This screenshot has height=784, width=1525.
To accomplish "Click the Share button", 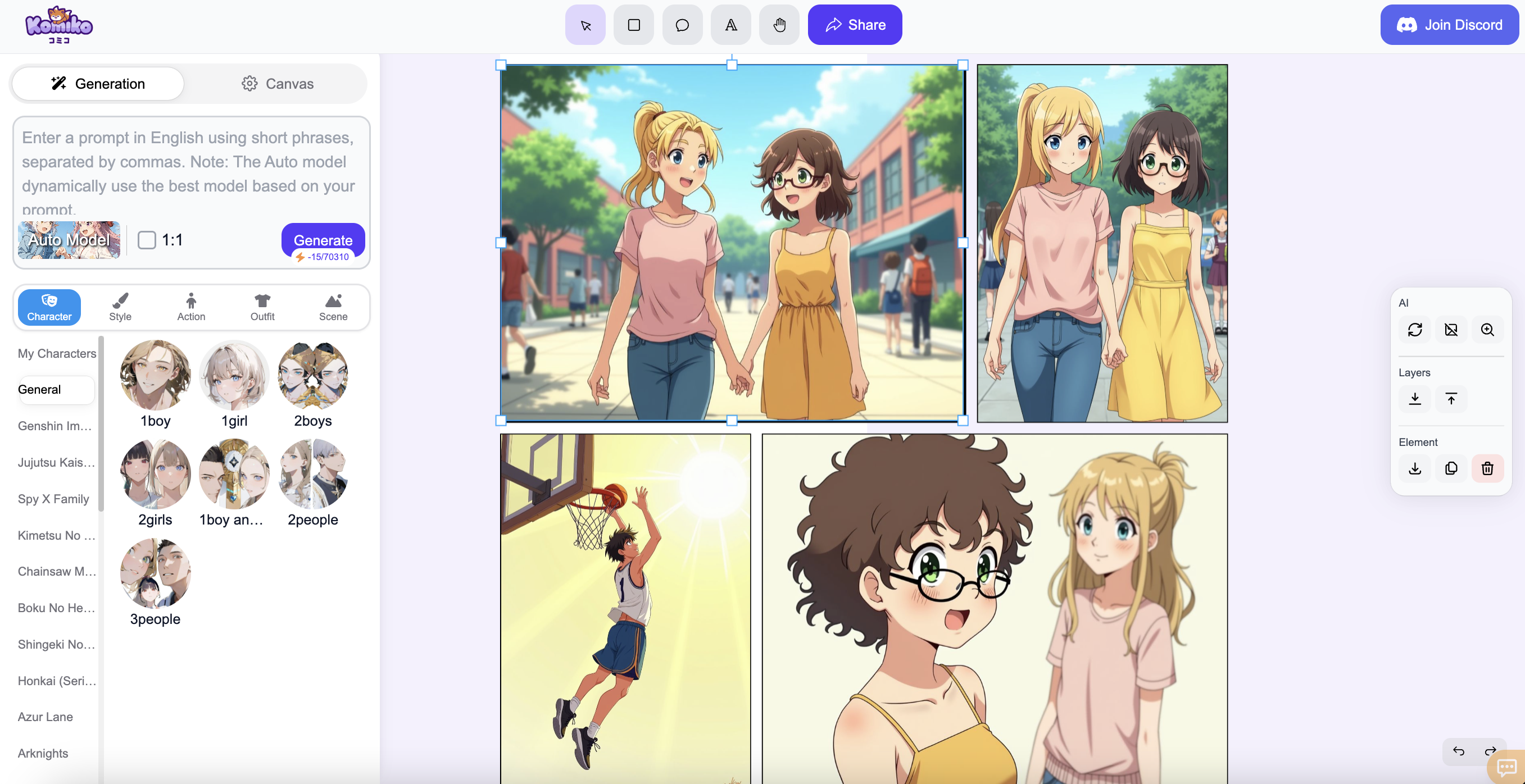I will [855, 25].
